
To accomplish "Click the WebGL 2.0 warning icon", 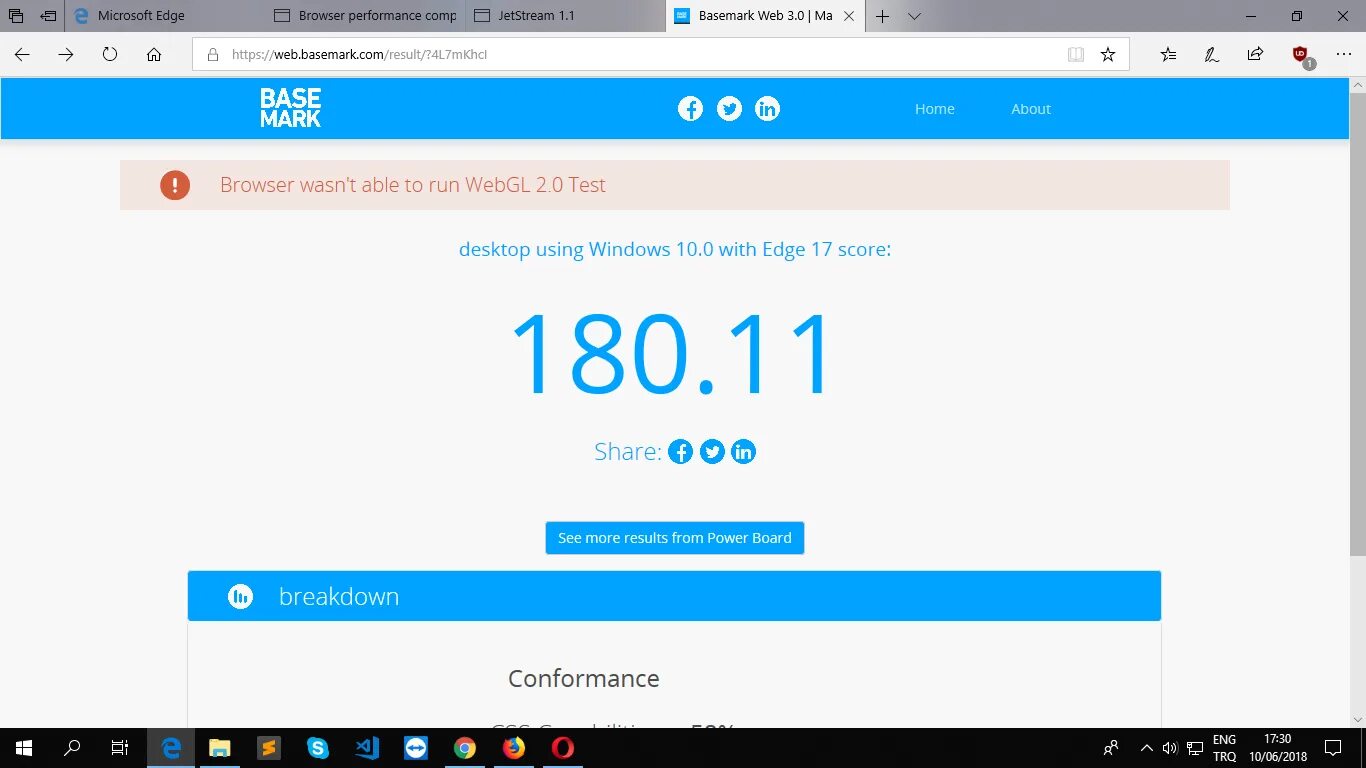I will click(x=175, y=185).
